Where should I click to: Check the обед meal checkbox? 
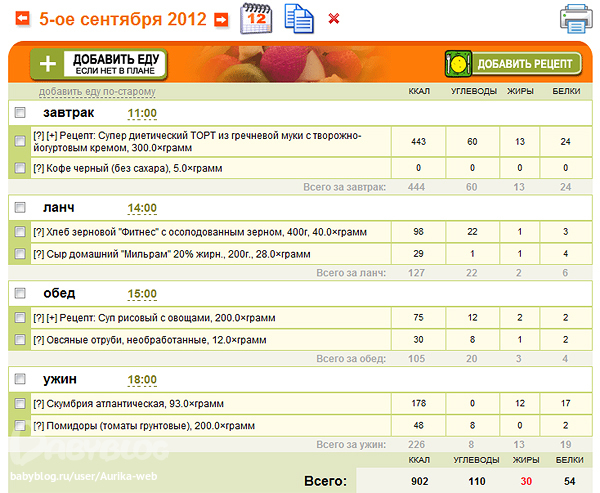coord(20,294)
